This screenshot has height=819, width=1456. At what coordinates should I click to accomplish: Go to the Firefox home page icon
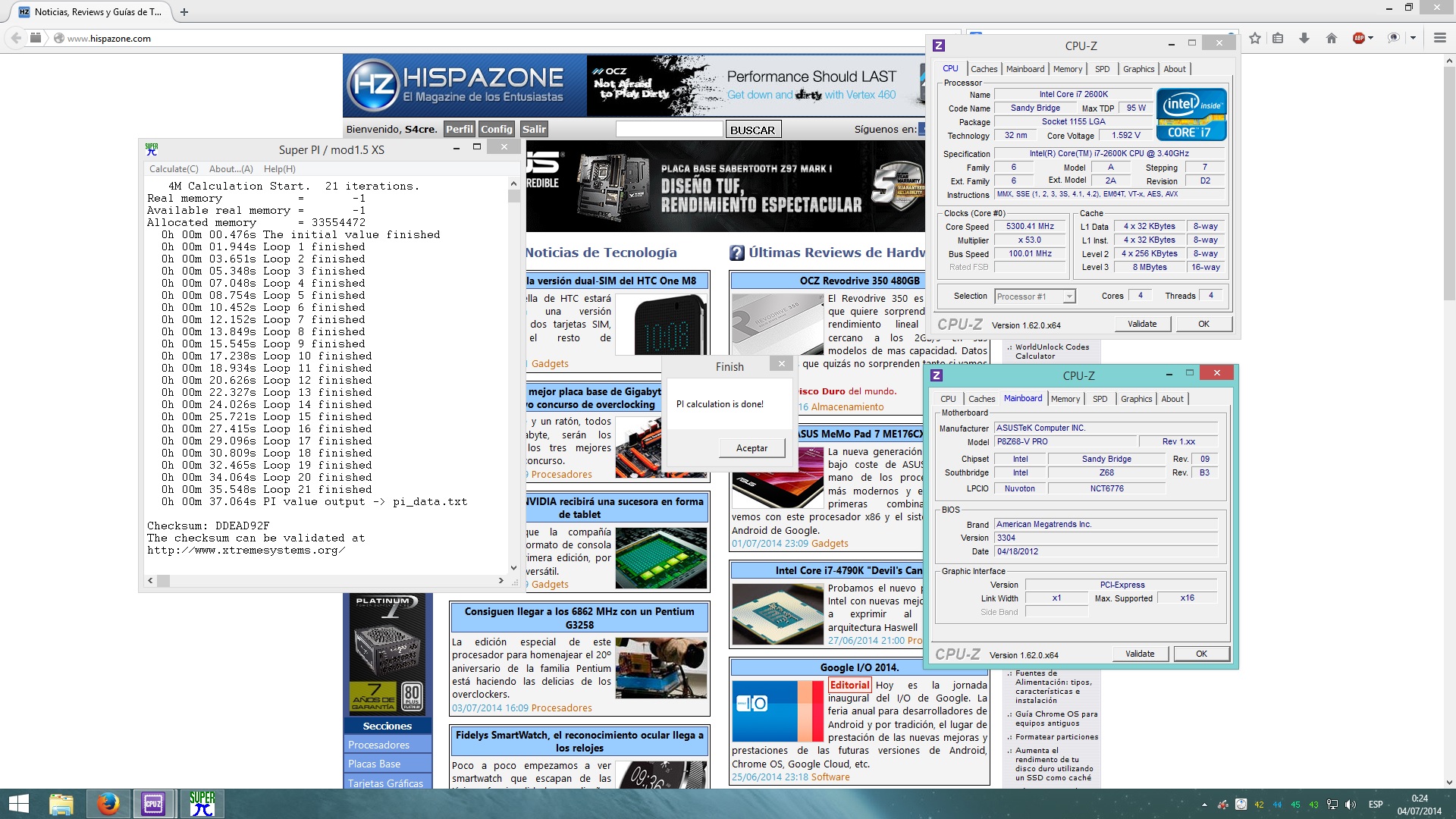1331,38
